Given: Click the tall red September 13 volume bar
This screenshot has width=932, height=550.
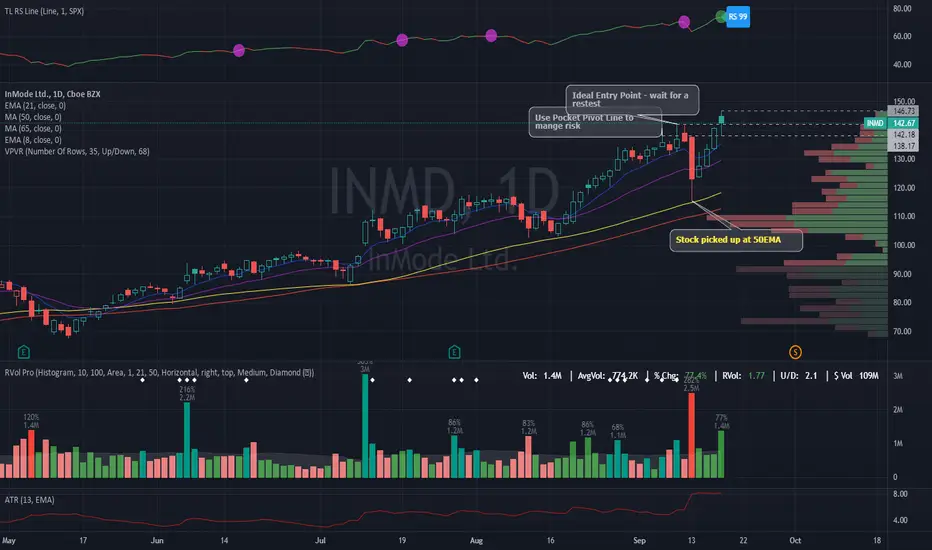Looking at the screenshot, I should coord(691,435).
